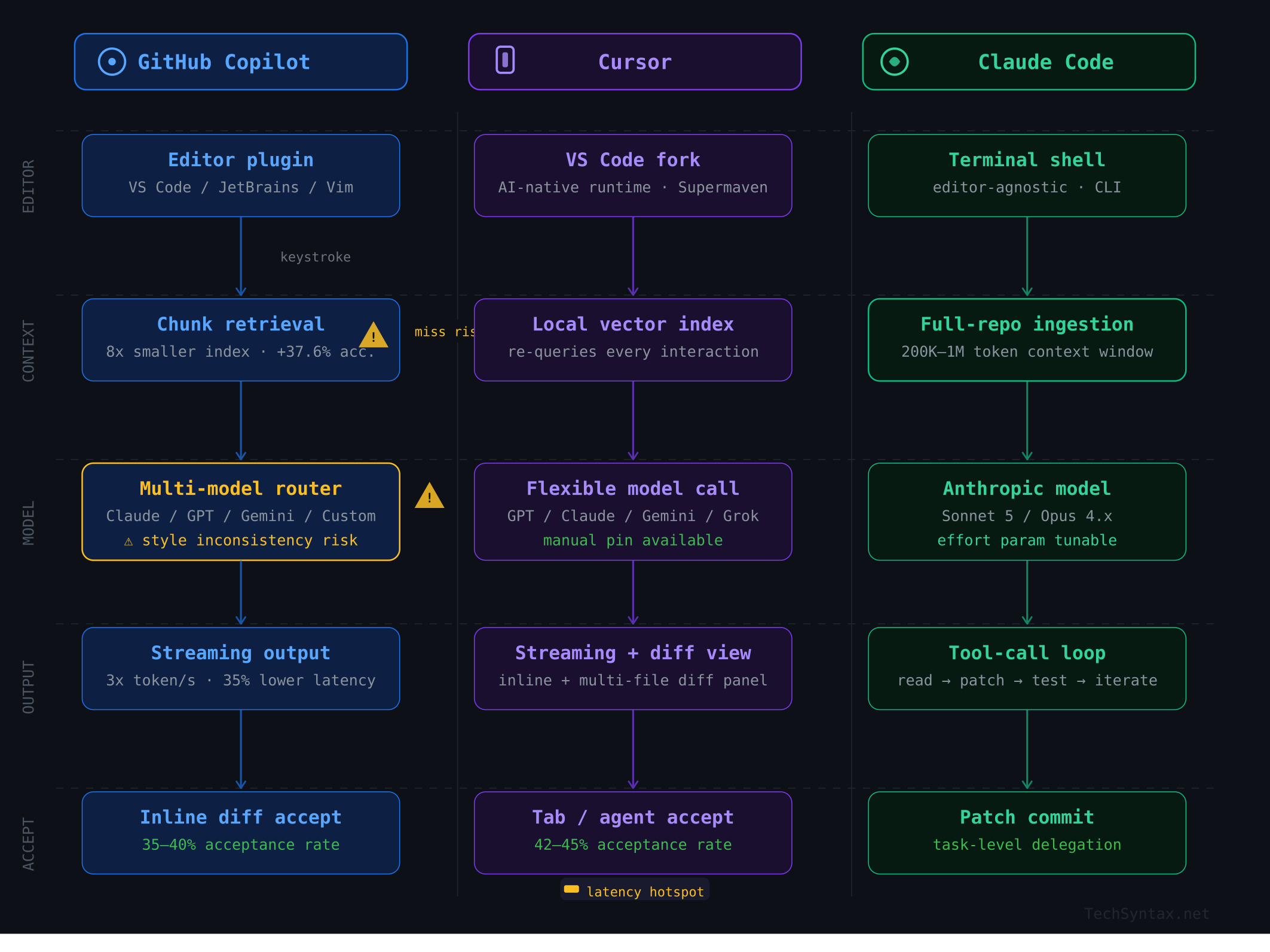Click the yellow latency hotspot legend swatch

point(571,889)
